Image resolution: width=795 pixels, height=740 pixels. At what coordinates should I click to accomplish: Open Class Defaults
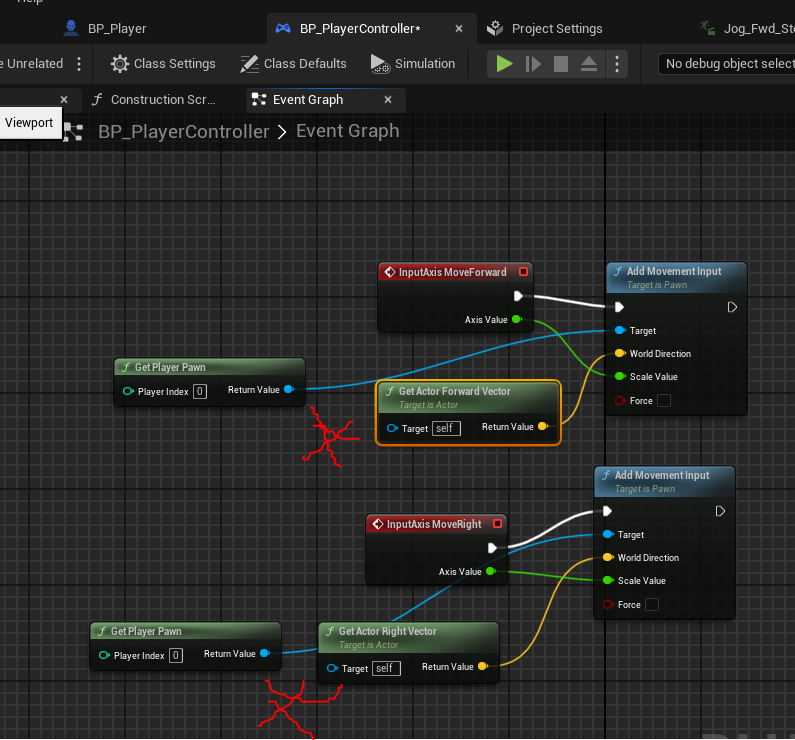tap(293, 64)
